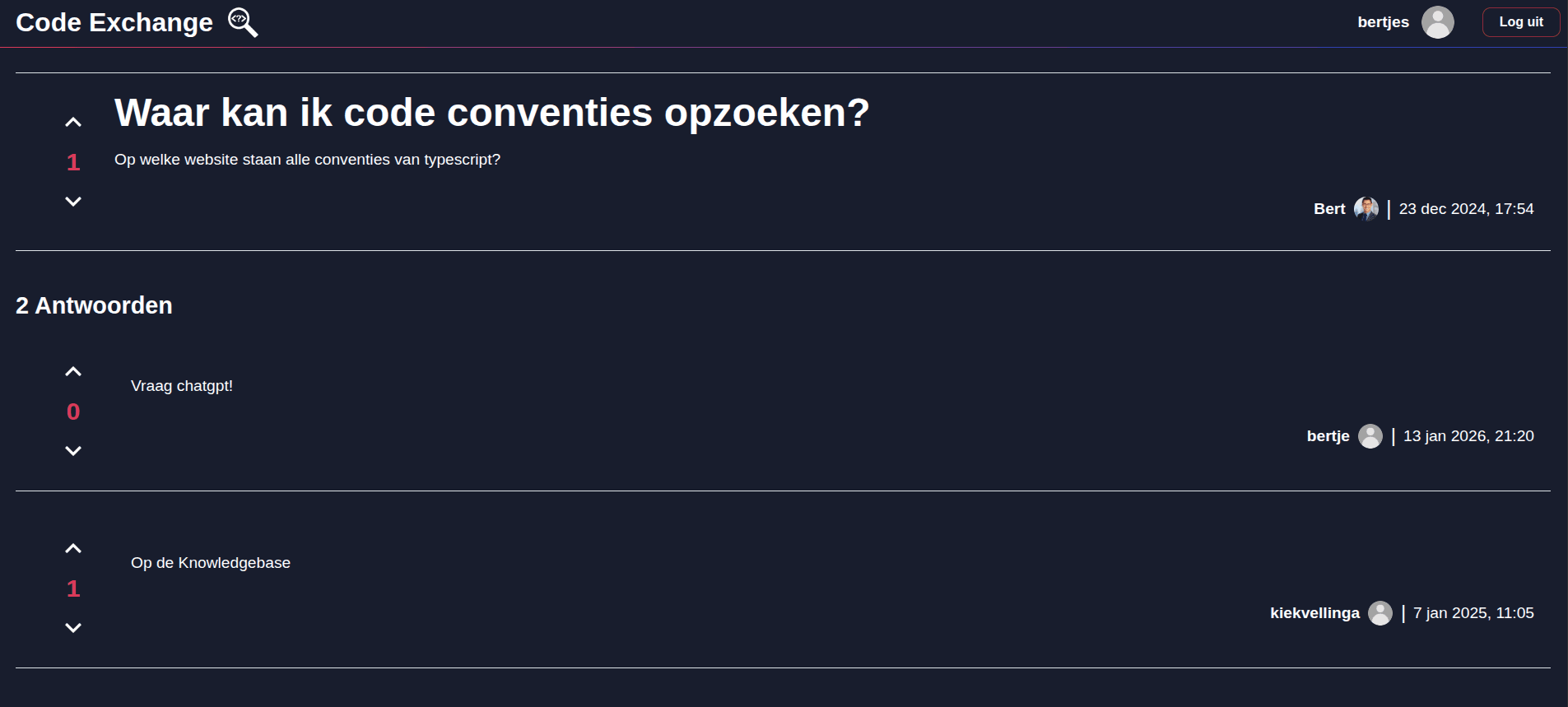This screenshot has width=1568, height=707.
Task: Open question author Bert's name
Action: point(1329,209)
